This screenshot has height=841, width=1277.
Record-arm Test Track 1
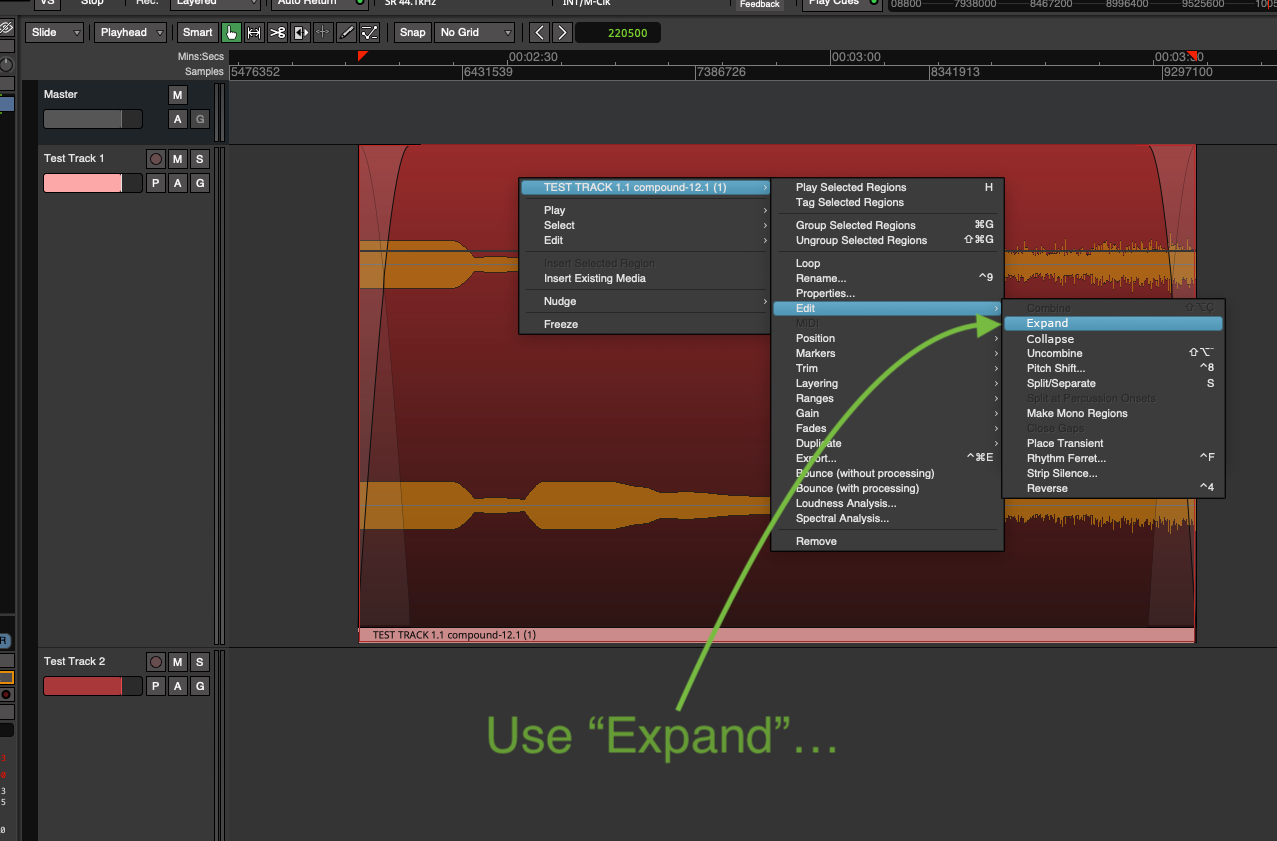point(155,159)
